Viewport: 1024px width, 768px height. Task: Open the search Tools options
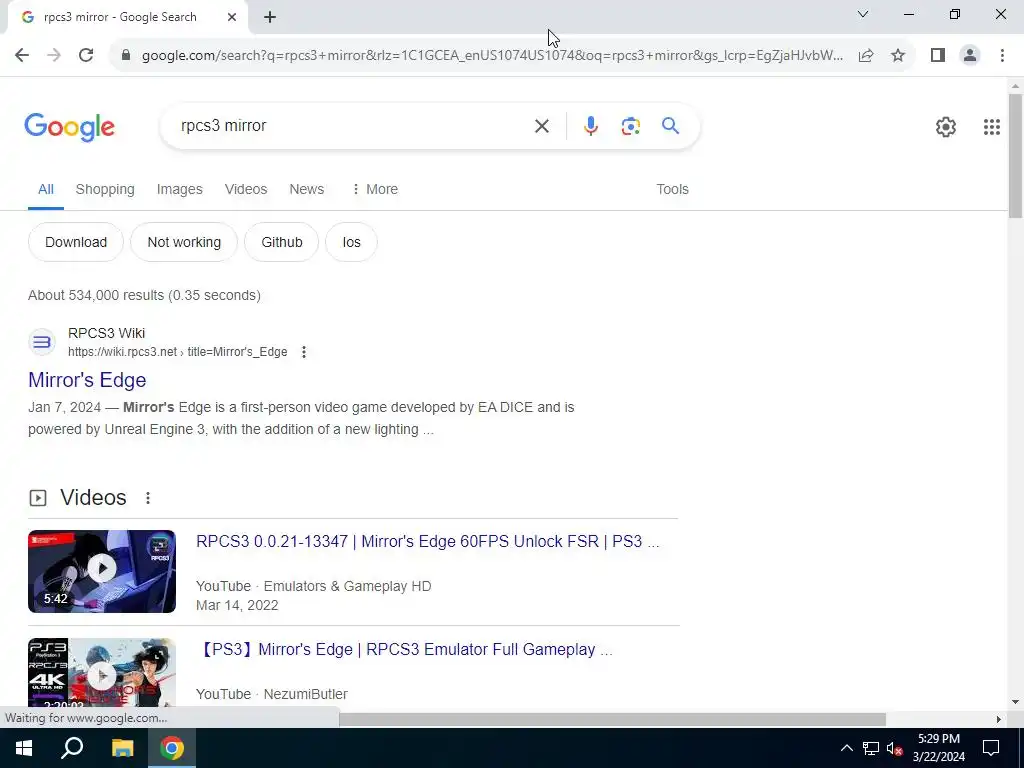click(x=672, y=189)
